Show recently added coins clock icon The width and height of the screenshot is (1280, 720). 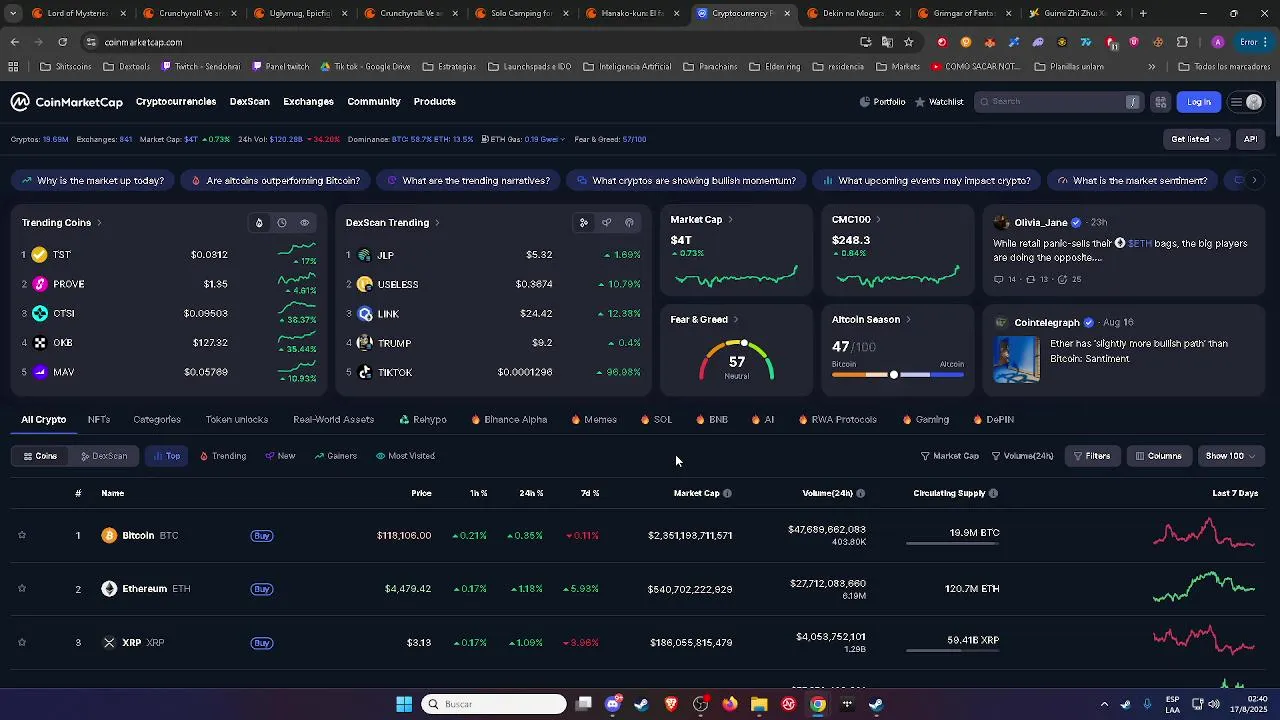coord(282,223)
